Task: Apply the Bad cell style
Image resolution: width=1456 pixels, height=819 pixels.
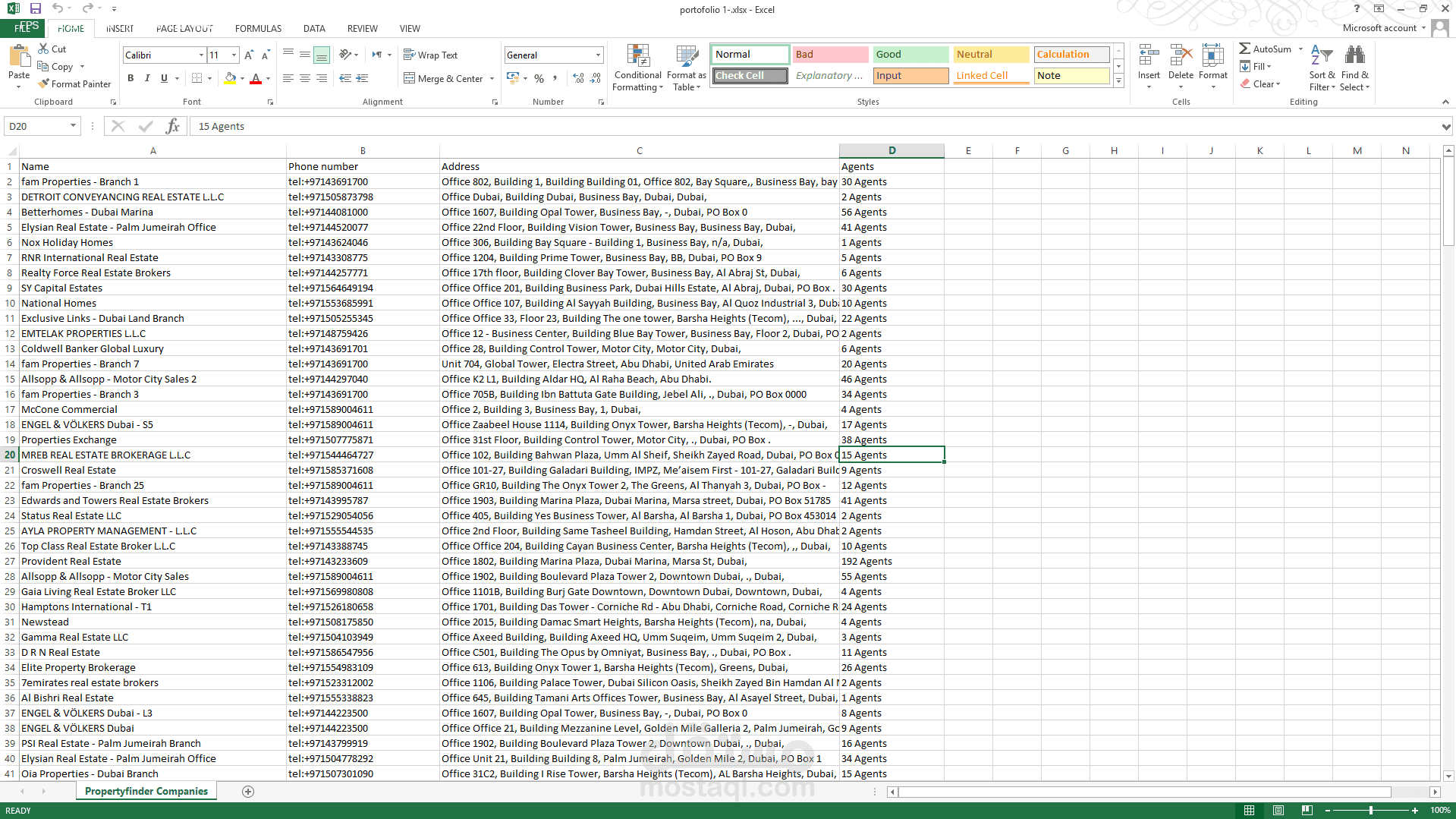Action: tap(830, 55)
